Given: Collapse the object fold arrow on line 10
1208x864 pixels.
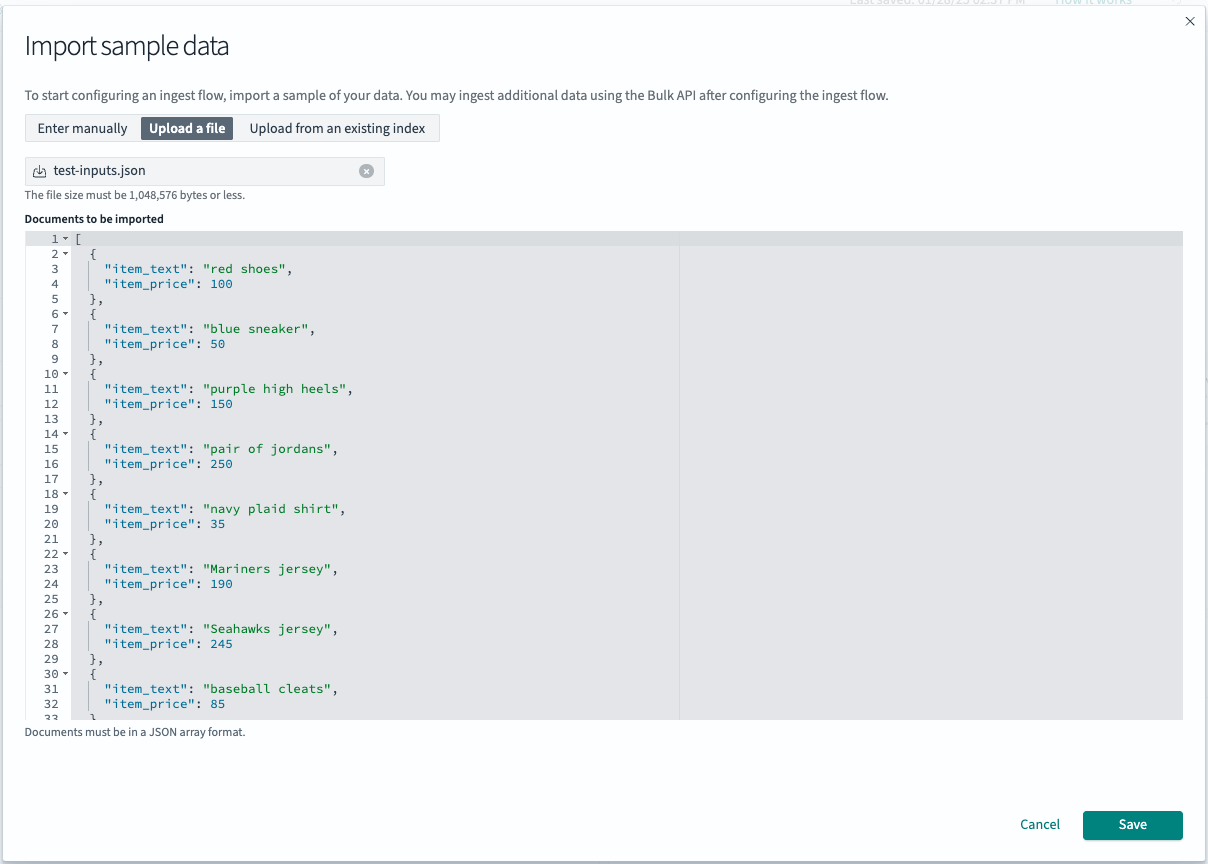Looking at the screenshot, I should click(x=66, y=374).
